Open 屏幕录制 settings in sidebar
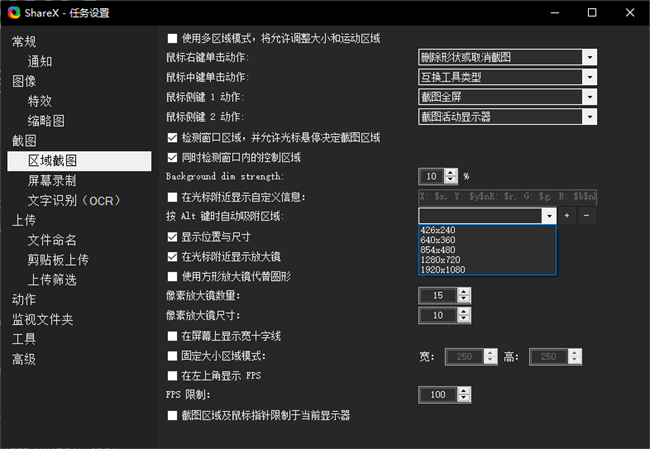This screenshot has height=449, width=650. [52, 180]
